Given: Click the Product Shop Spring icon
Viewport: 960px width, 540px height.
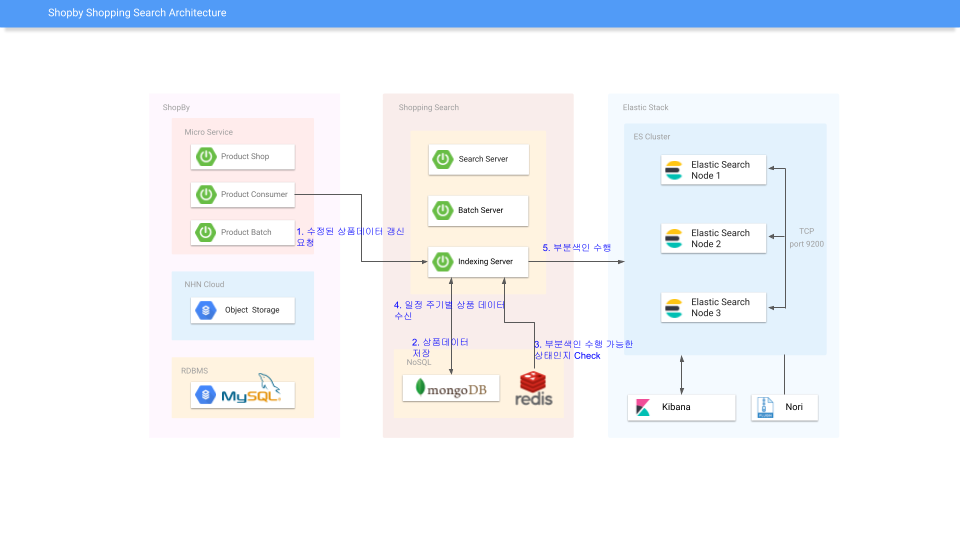Looking at the screenshot, I should pos(206,157).
